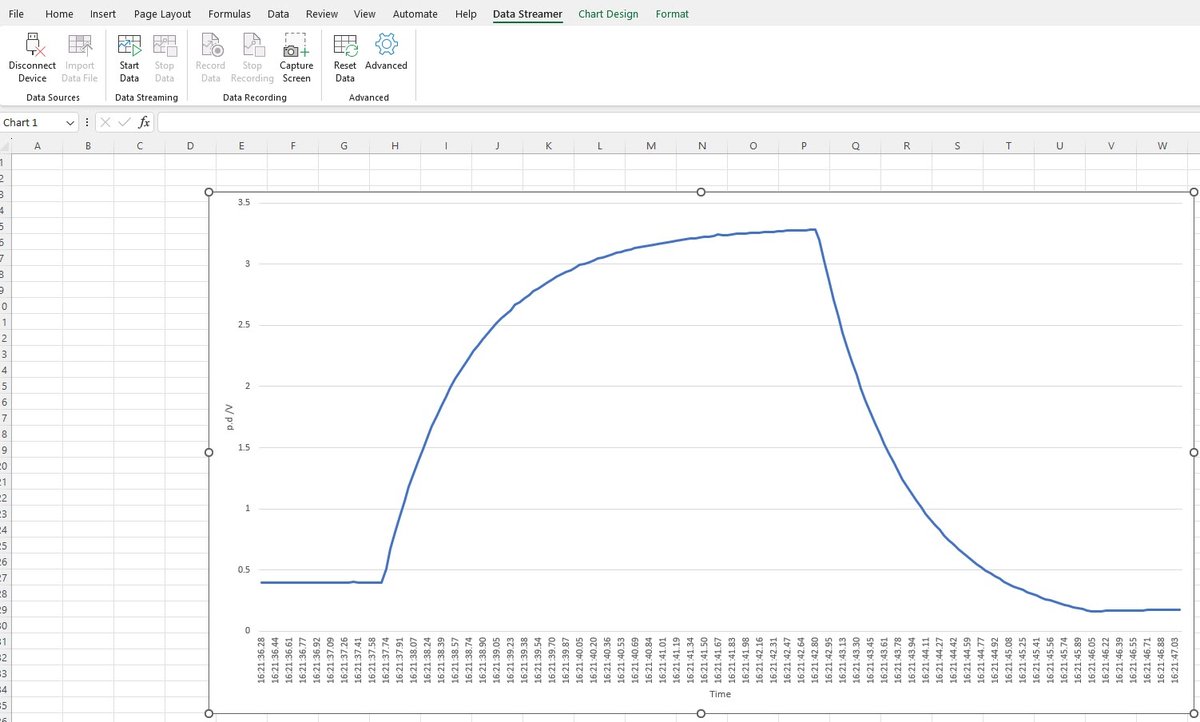This screenshot has height=722, width=1200.
Task: Open the Review ribbon tab
Action: click(322, 14)
